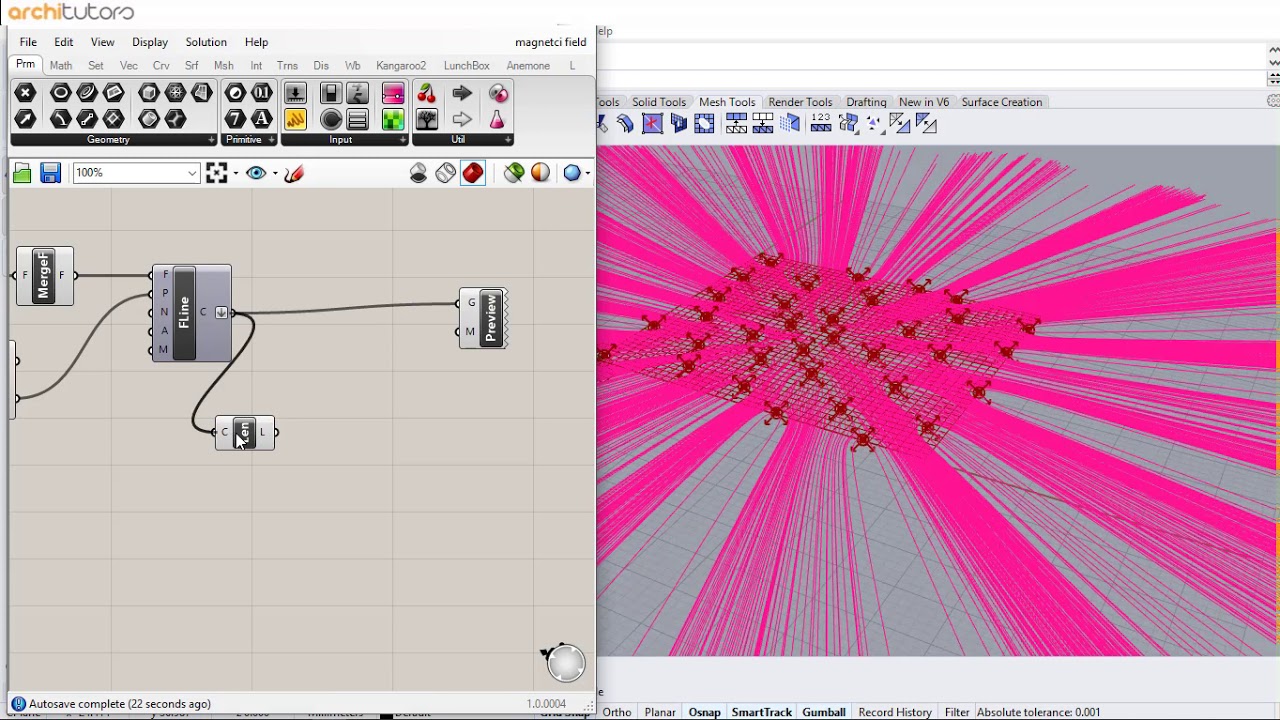Select the Point parameter icon in Geometry panel

coord(26,93)
